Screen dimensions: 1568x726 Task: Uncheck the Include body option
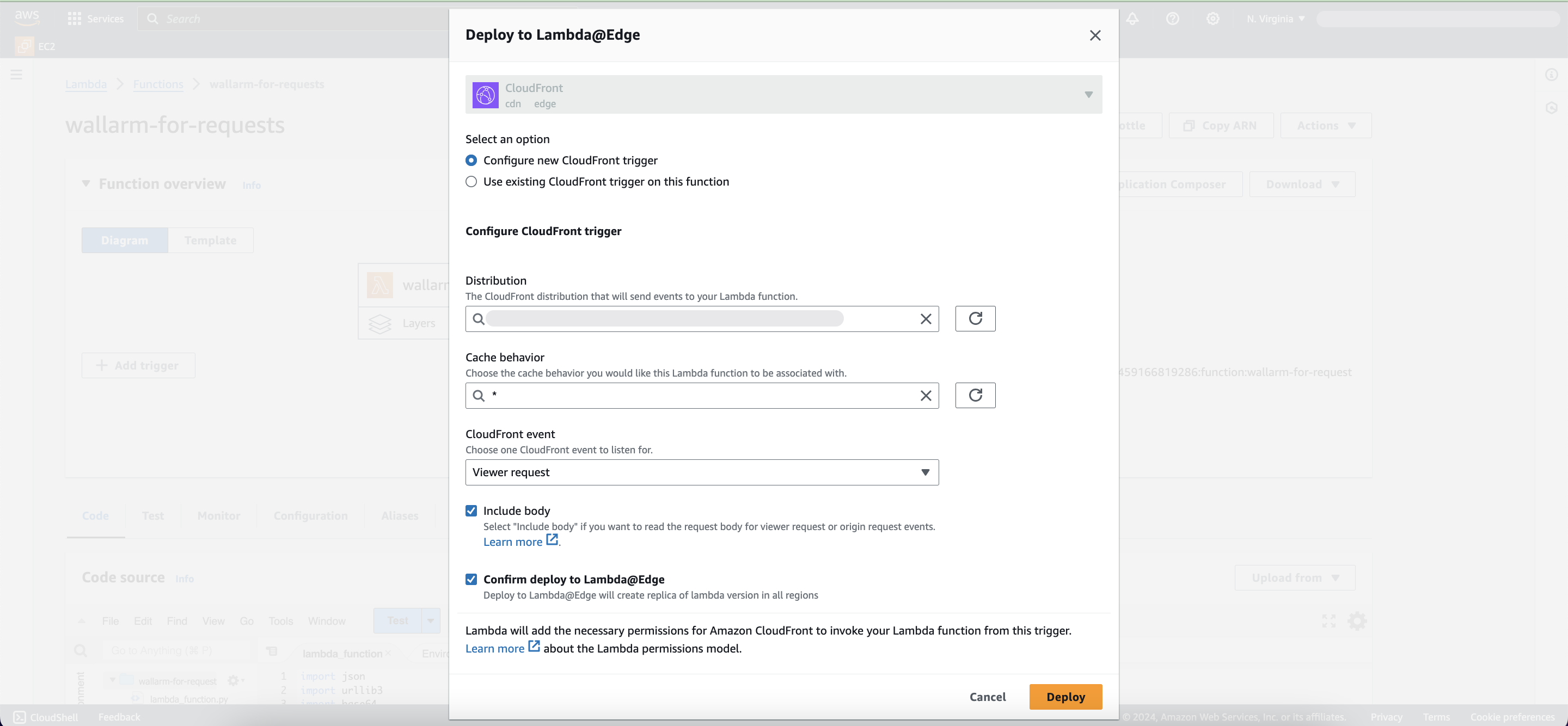pos(471,510)
